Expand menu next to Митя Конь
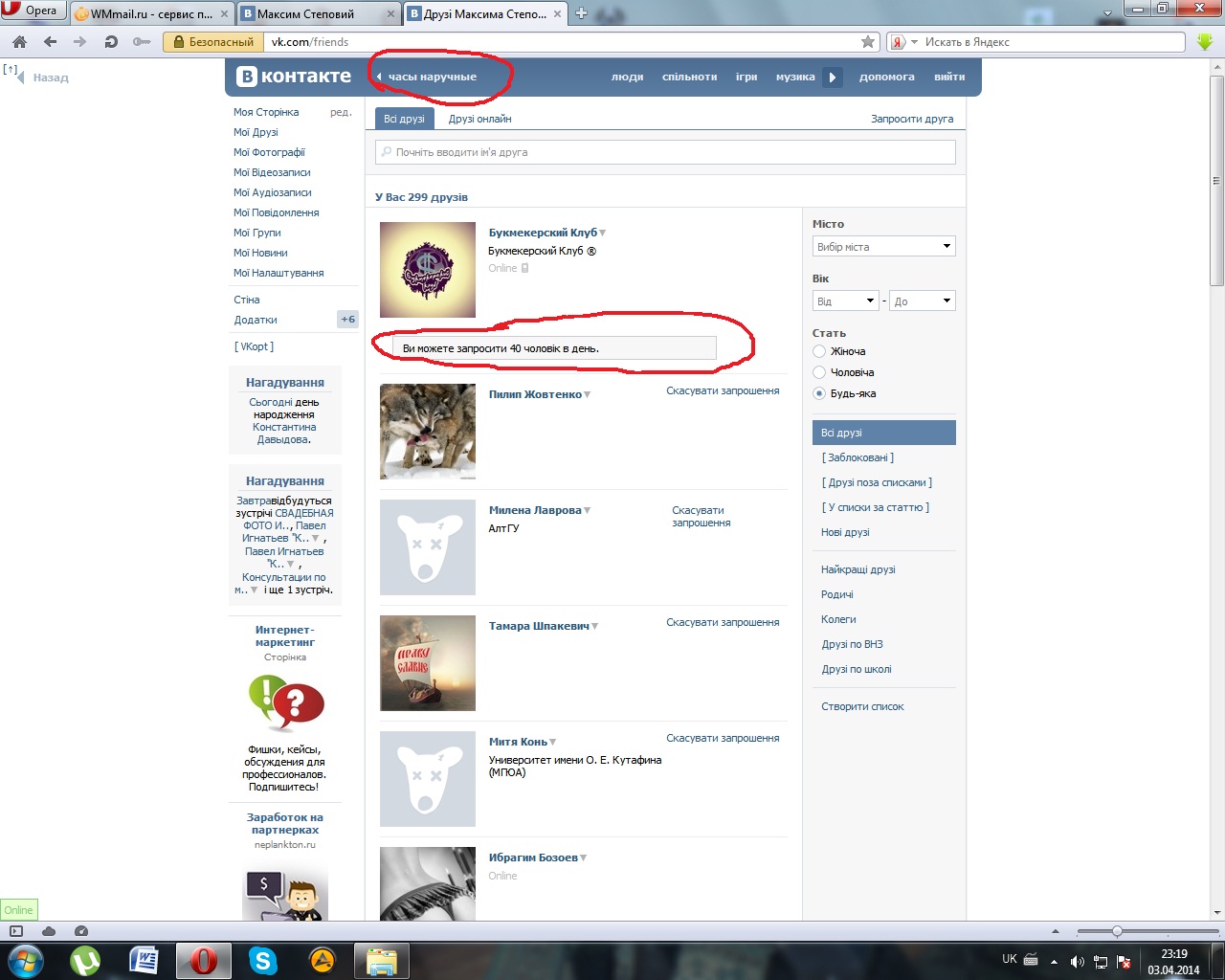The height and width of the screenshot is (980, 1225). (x=553, y=743)
